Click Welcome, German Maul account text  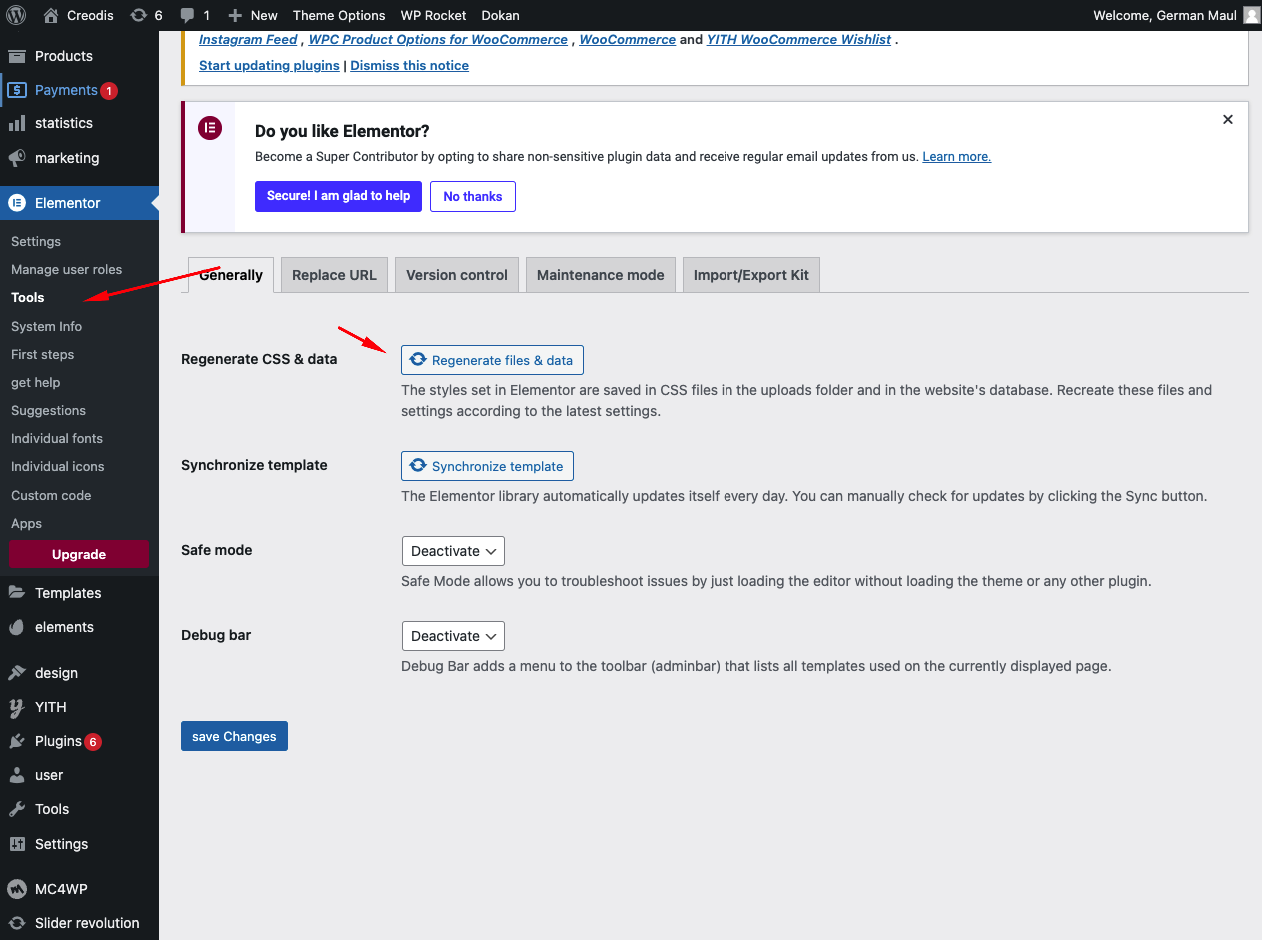(1165, 15)
